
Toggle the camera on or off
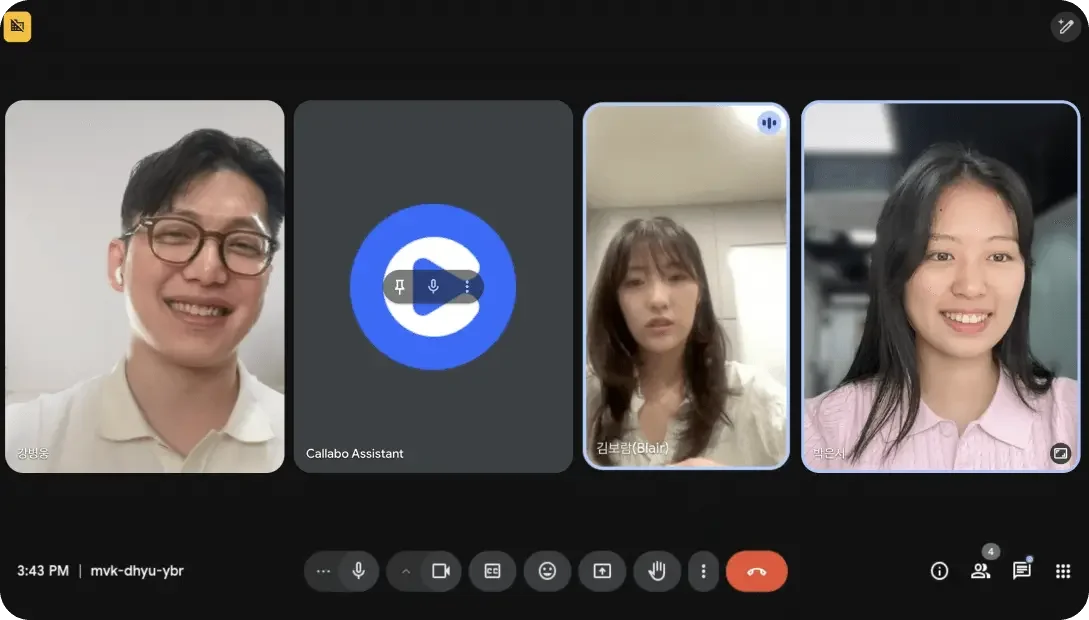[x=440, y=571]
